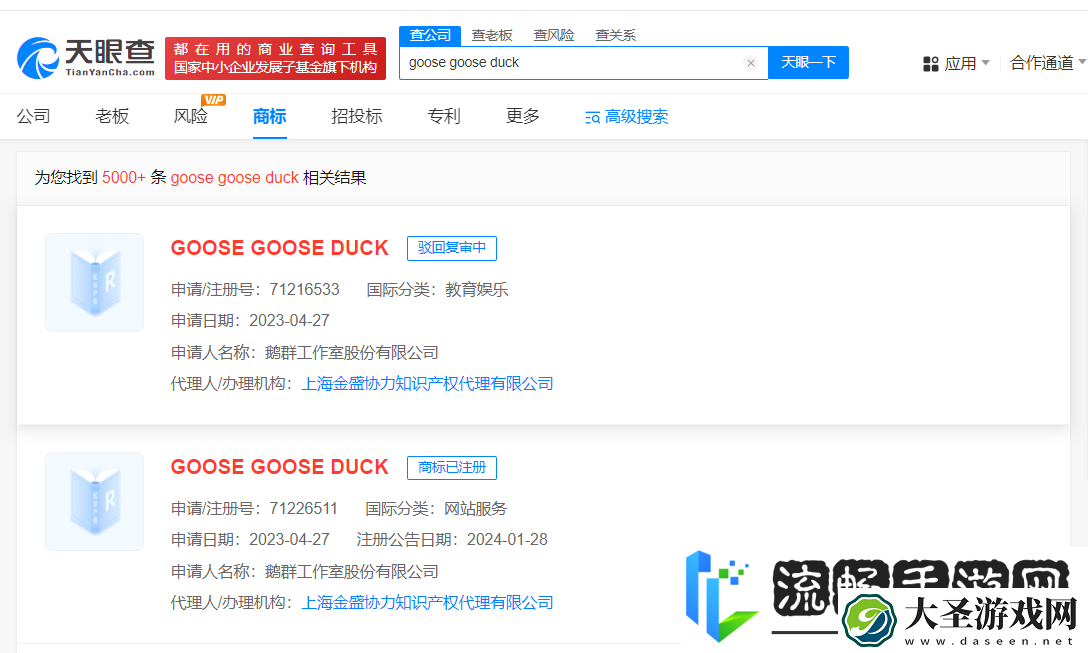
Task: Click the 驳回复审中 status tag
Action: 452,248
